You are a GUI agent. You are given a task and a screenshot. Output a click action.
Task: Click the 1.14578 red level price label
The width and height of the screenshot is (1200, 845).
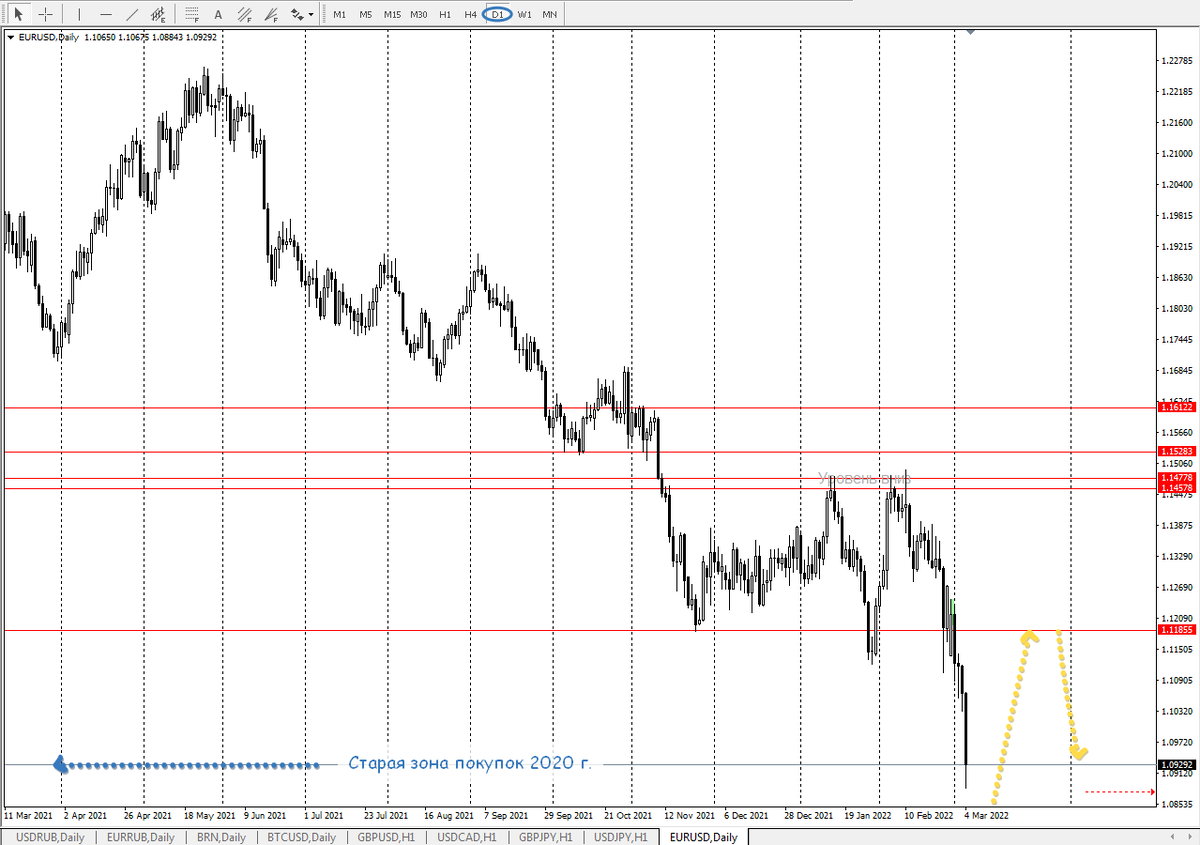pyautogui.click(x=1177, y=488)
